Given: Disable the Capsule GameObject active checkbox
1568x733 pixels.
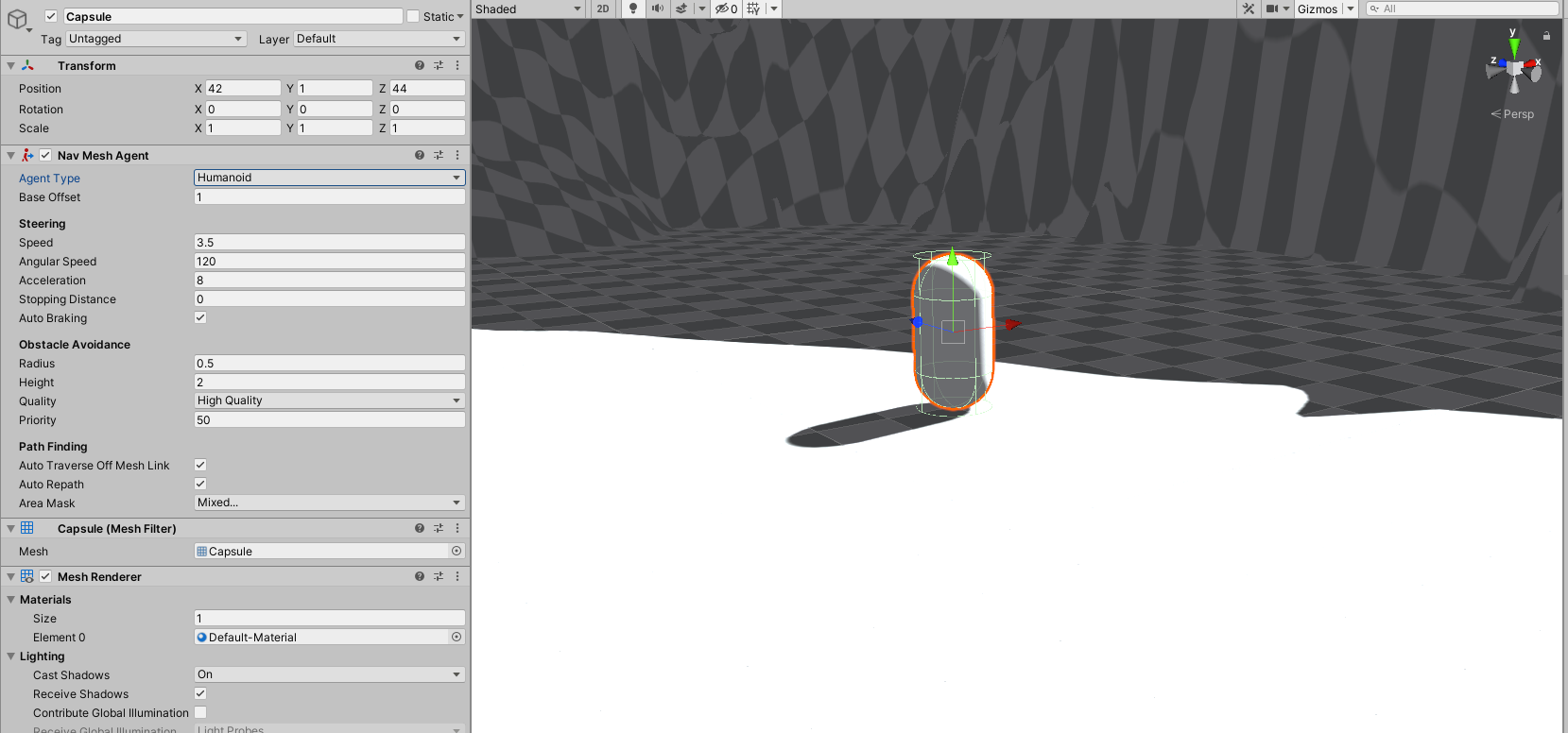Looking at the screenshot, I should coord(51,16).
